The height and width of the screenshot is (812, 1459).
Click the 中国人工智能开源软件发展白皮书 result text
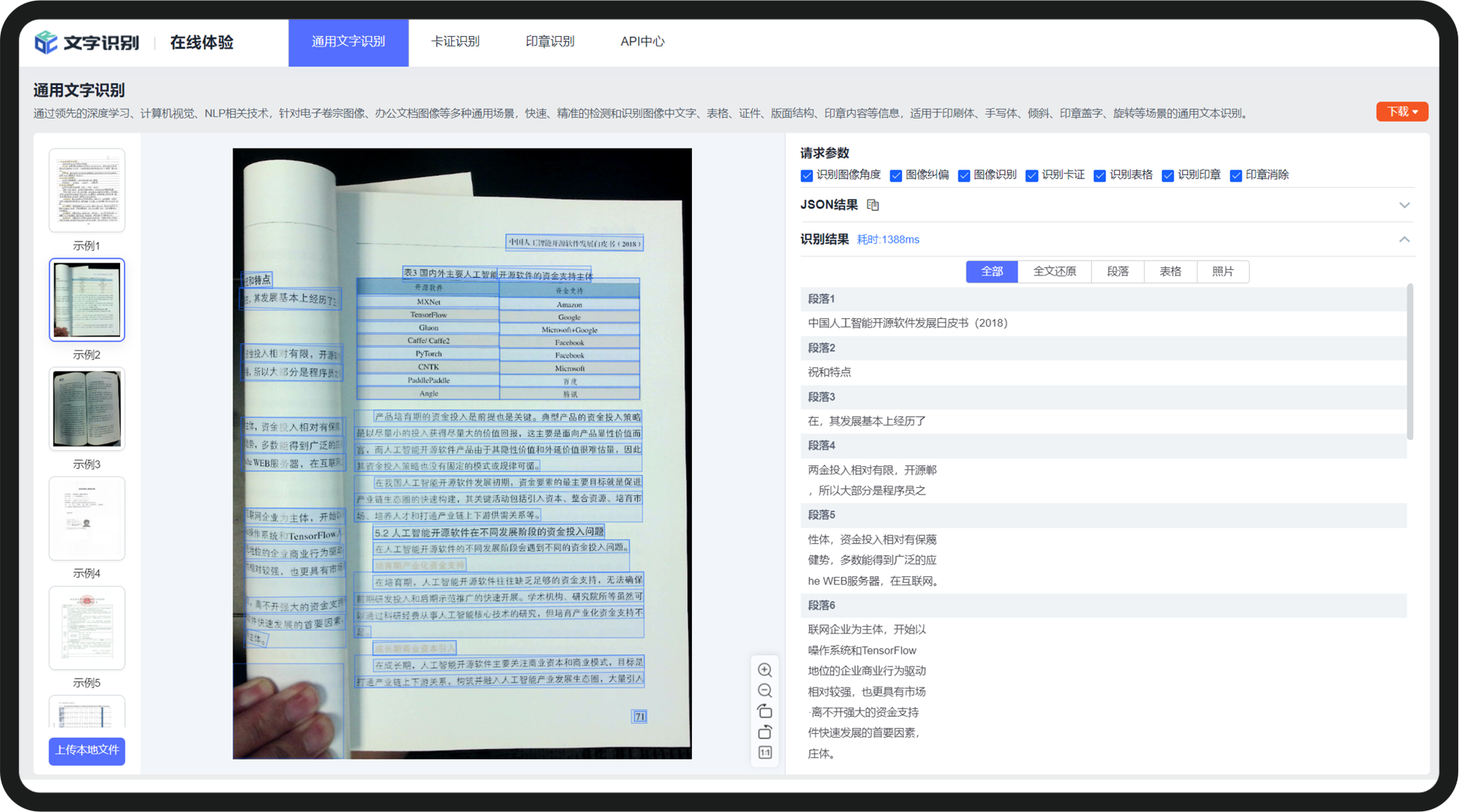click(907, 323)
